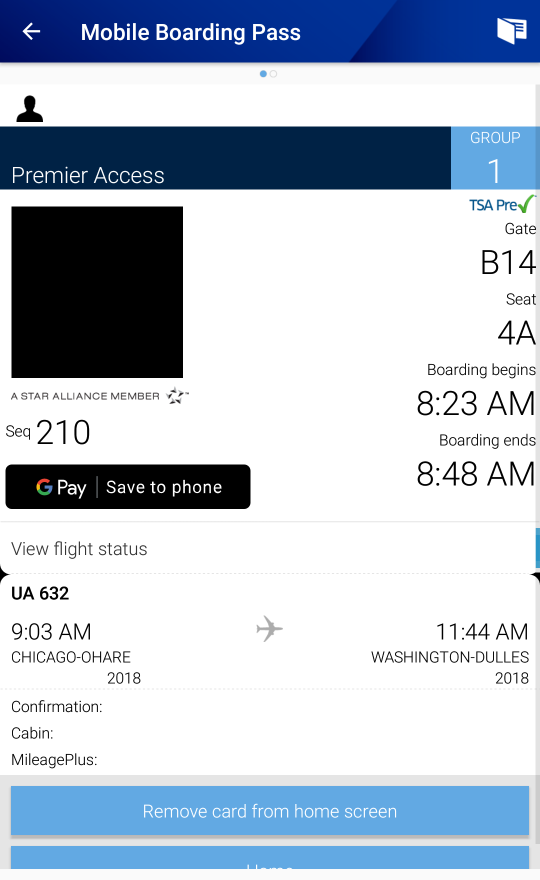
Task: Tap the Confirmation field row
Action: [269, 707]
